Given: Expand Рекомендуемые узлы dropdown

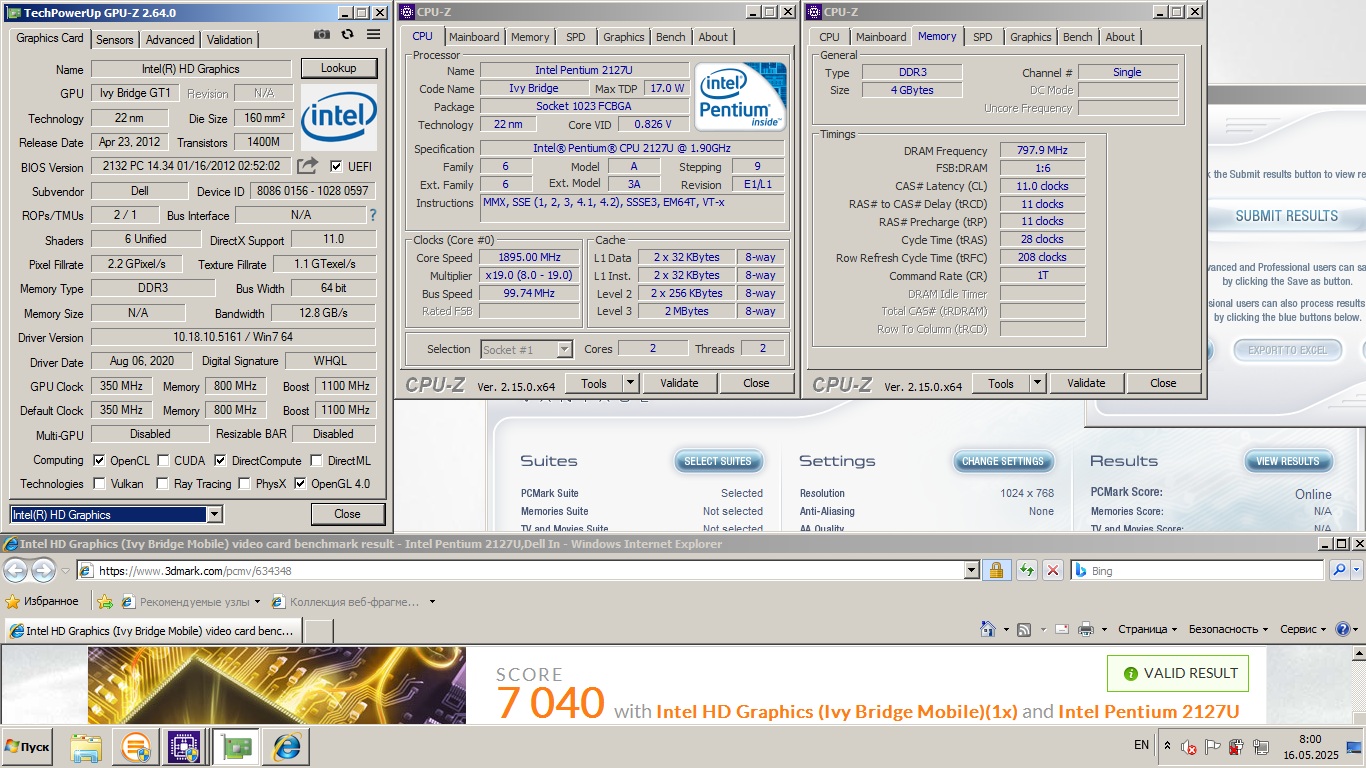Looking at the screenshot, I should pos(257,602).
